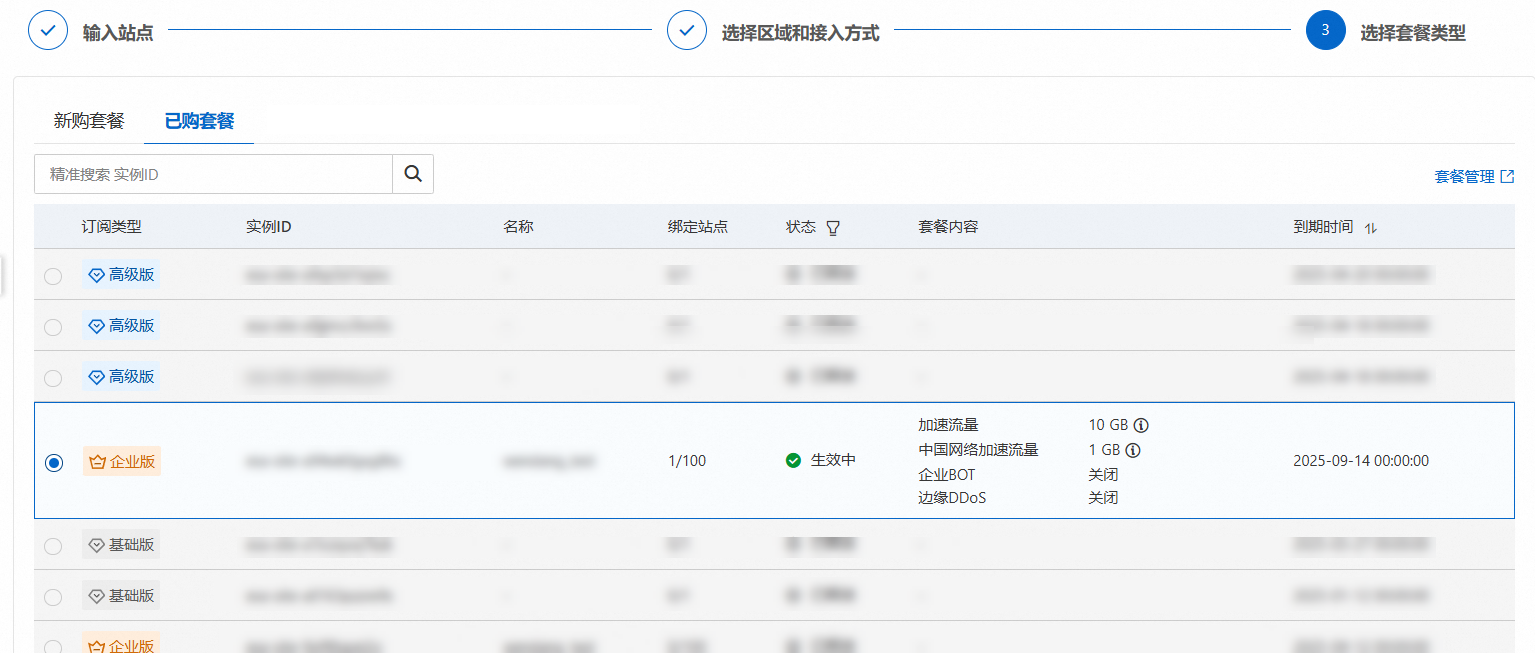Screen dimensions: 1535x653
Task: Click the 企业BOT label
Action: (946, 474)
